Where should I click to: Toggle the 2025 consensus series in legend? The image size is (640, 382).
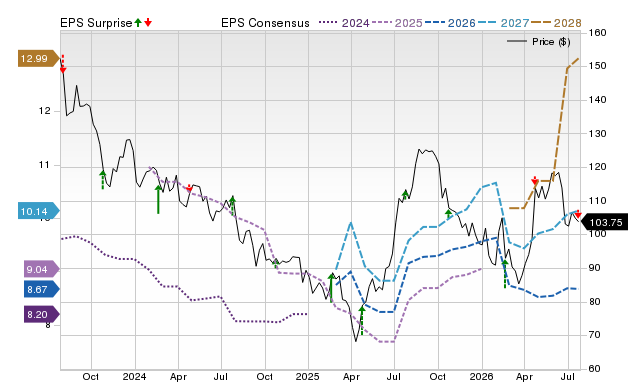pos(397,23)
